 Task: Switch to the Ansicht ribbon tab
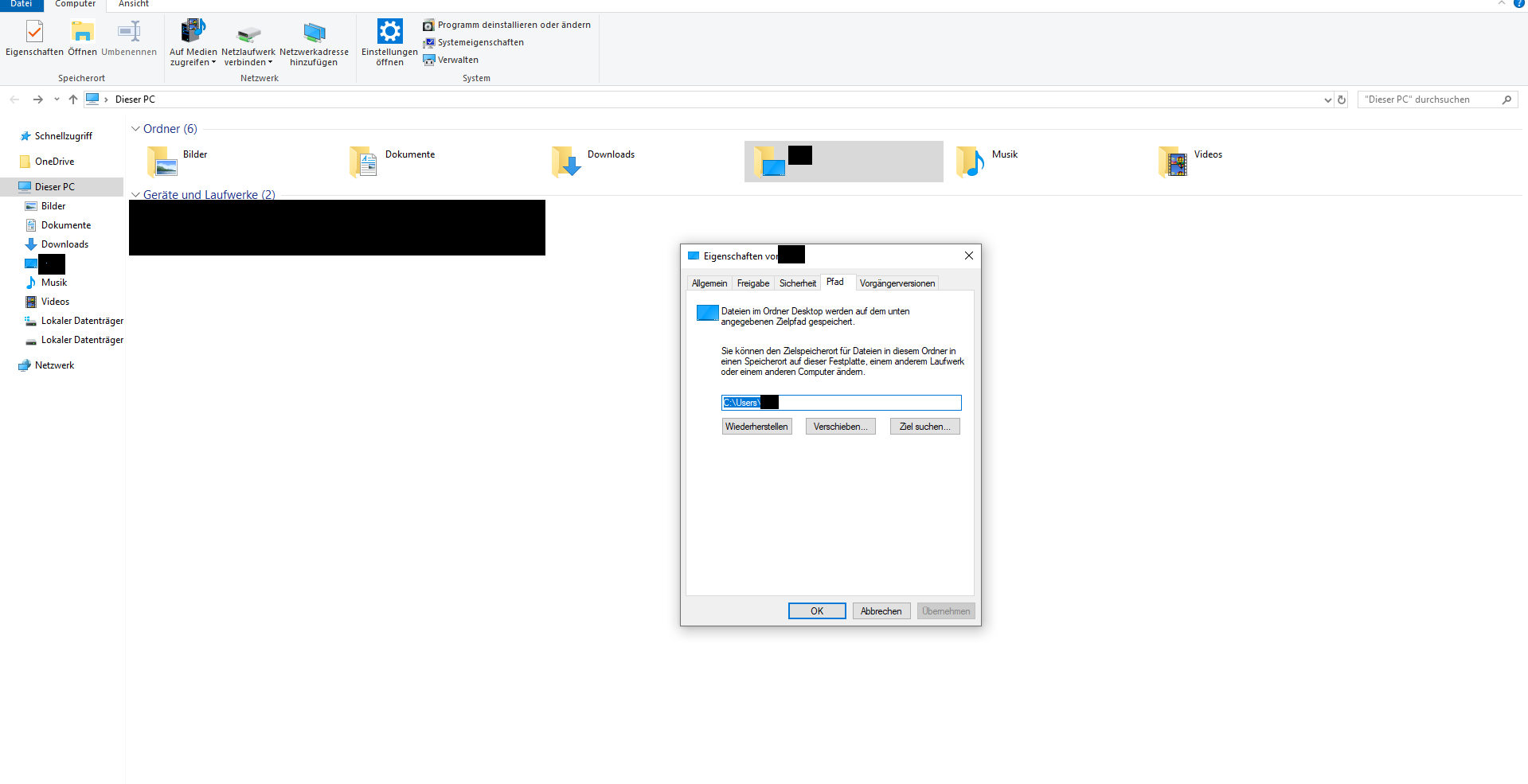tap(134, 4)
